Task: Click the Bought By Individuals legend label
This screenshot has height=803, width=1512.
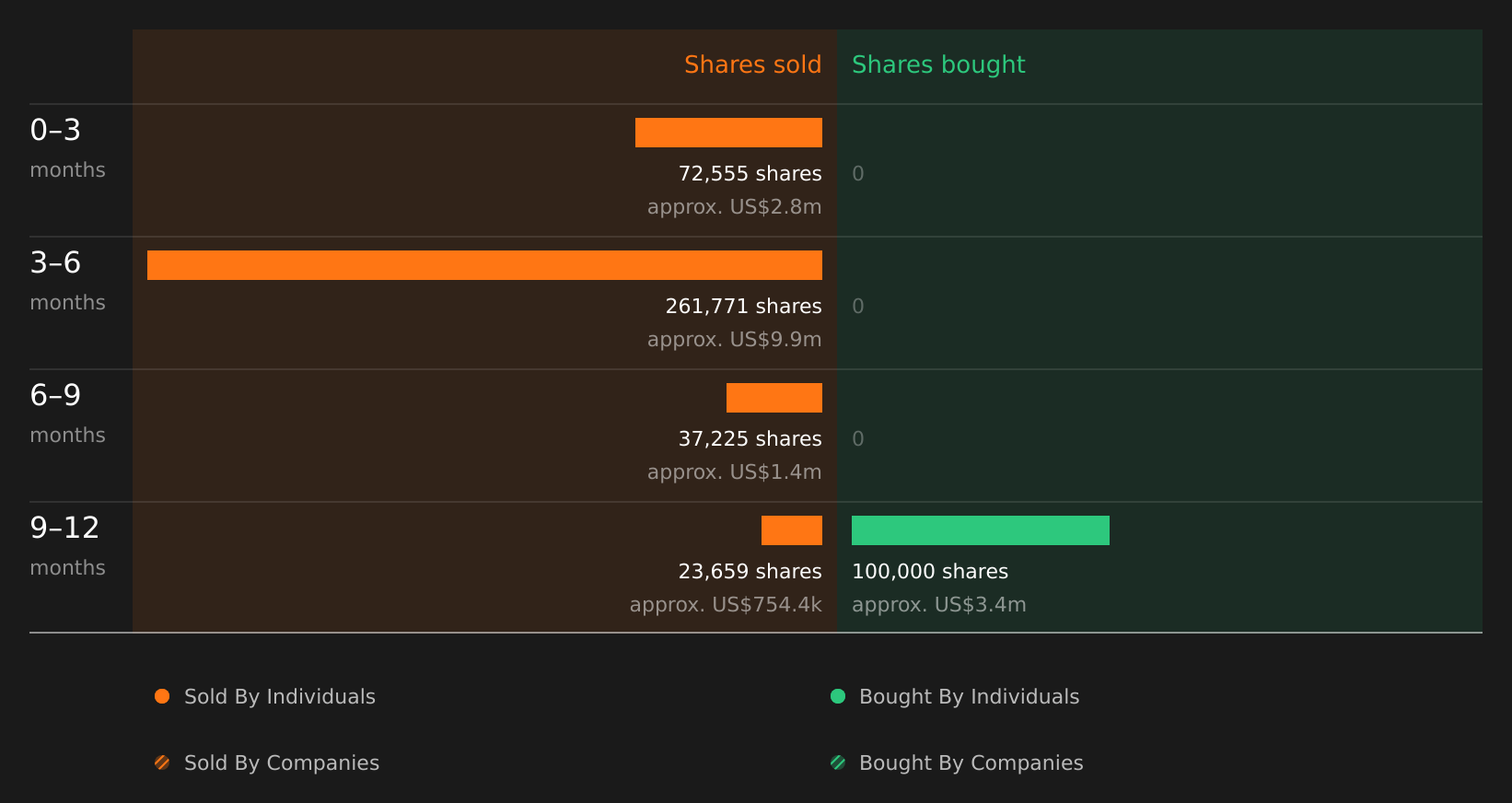Action: 969,696
